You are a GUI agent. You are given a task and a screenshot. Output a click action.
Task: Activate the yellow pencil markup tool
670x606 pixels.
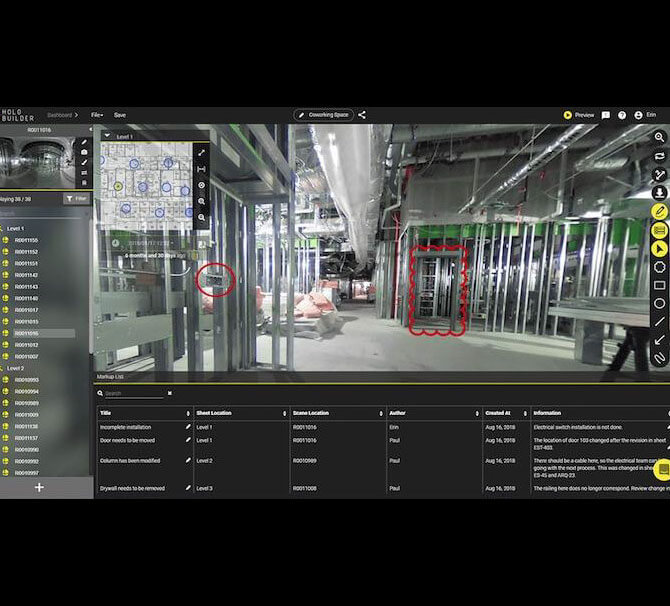660,212
